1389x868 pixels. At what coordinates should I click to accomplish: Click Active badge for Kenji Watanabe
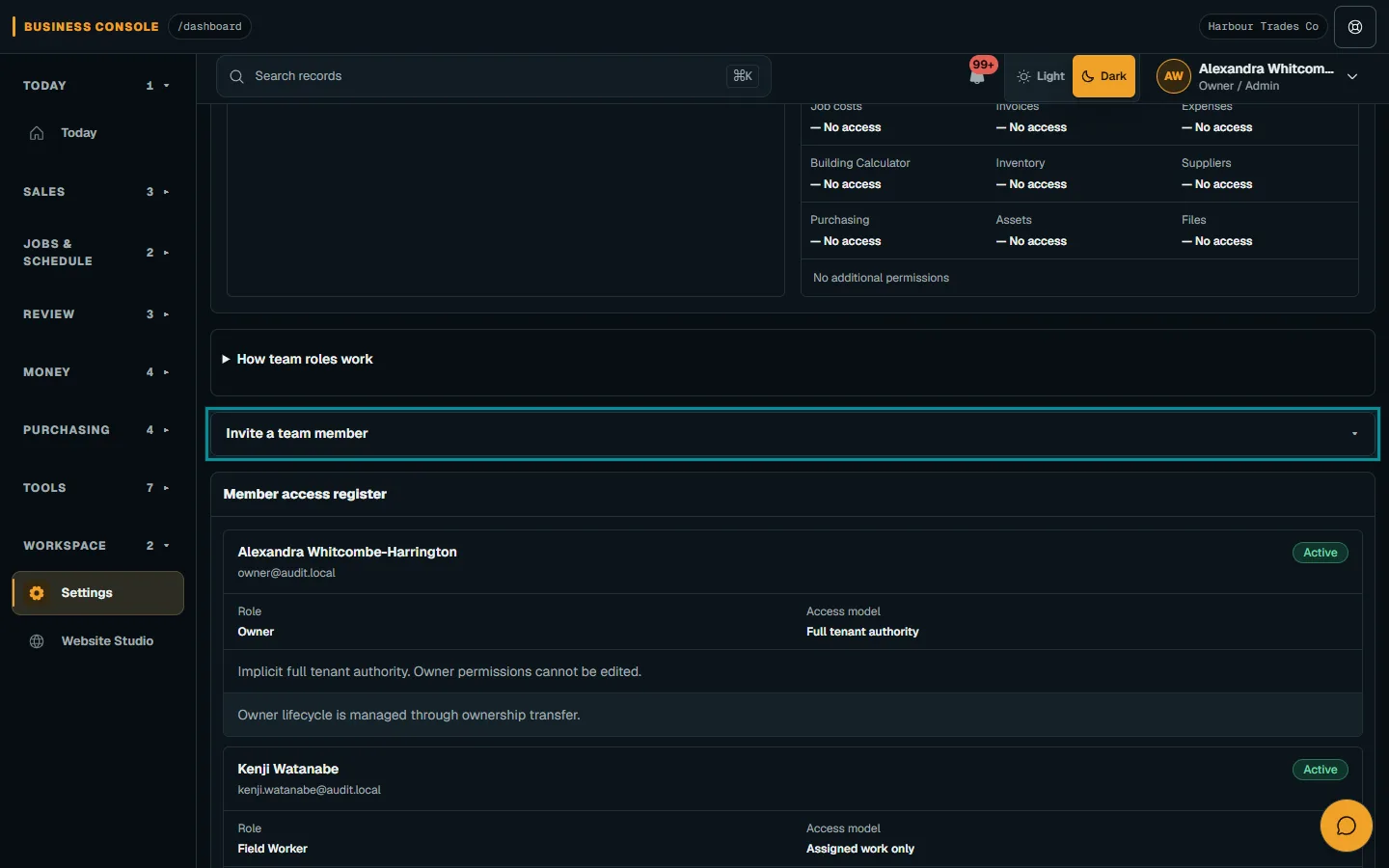(x=1320, y=770)
